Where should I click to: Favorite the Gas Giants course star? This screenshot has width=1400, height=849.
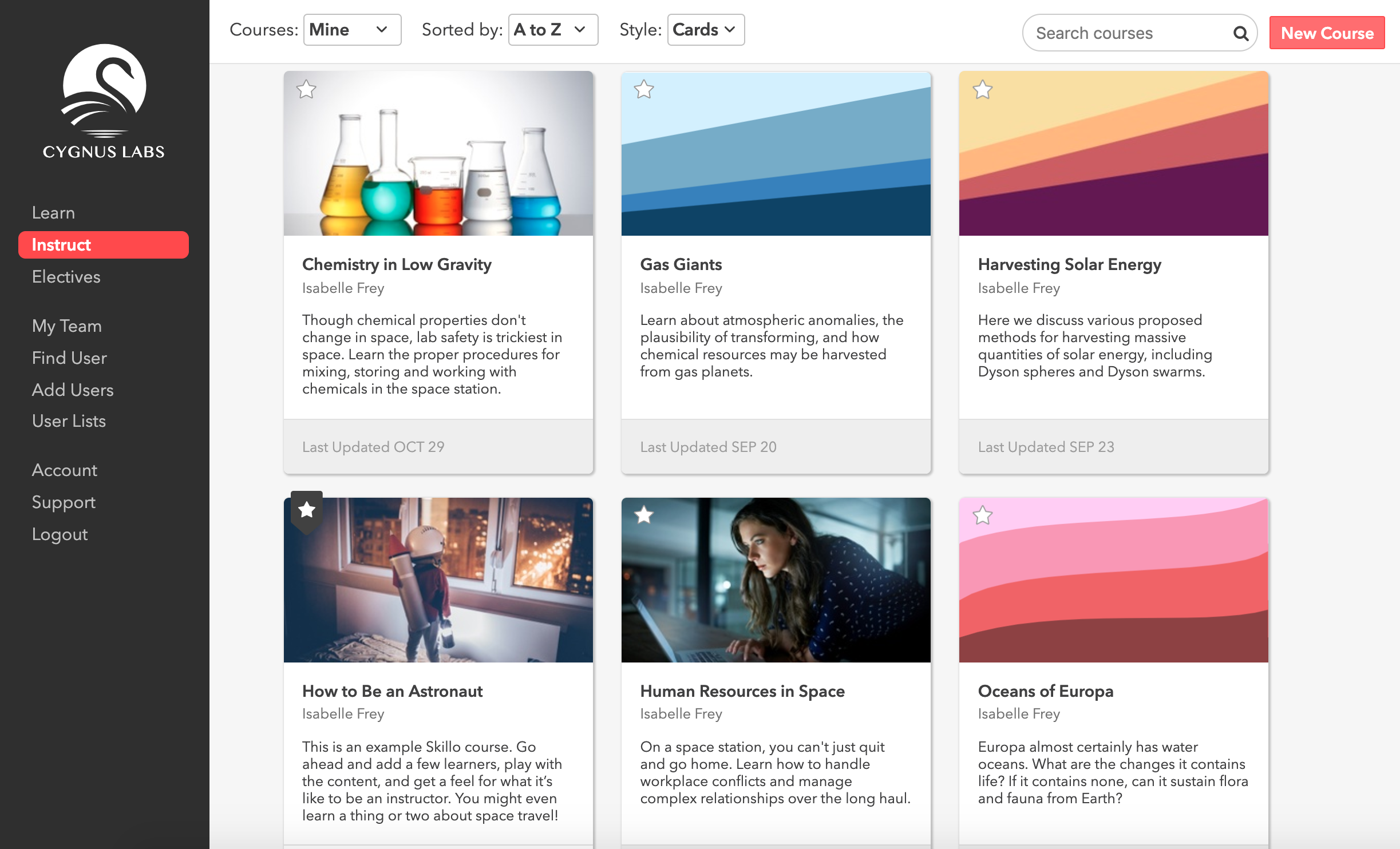click(x=644, y=89)
